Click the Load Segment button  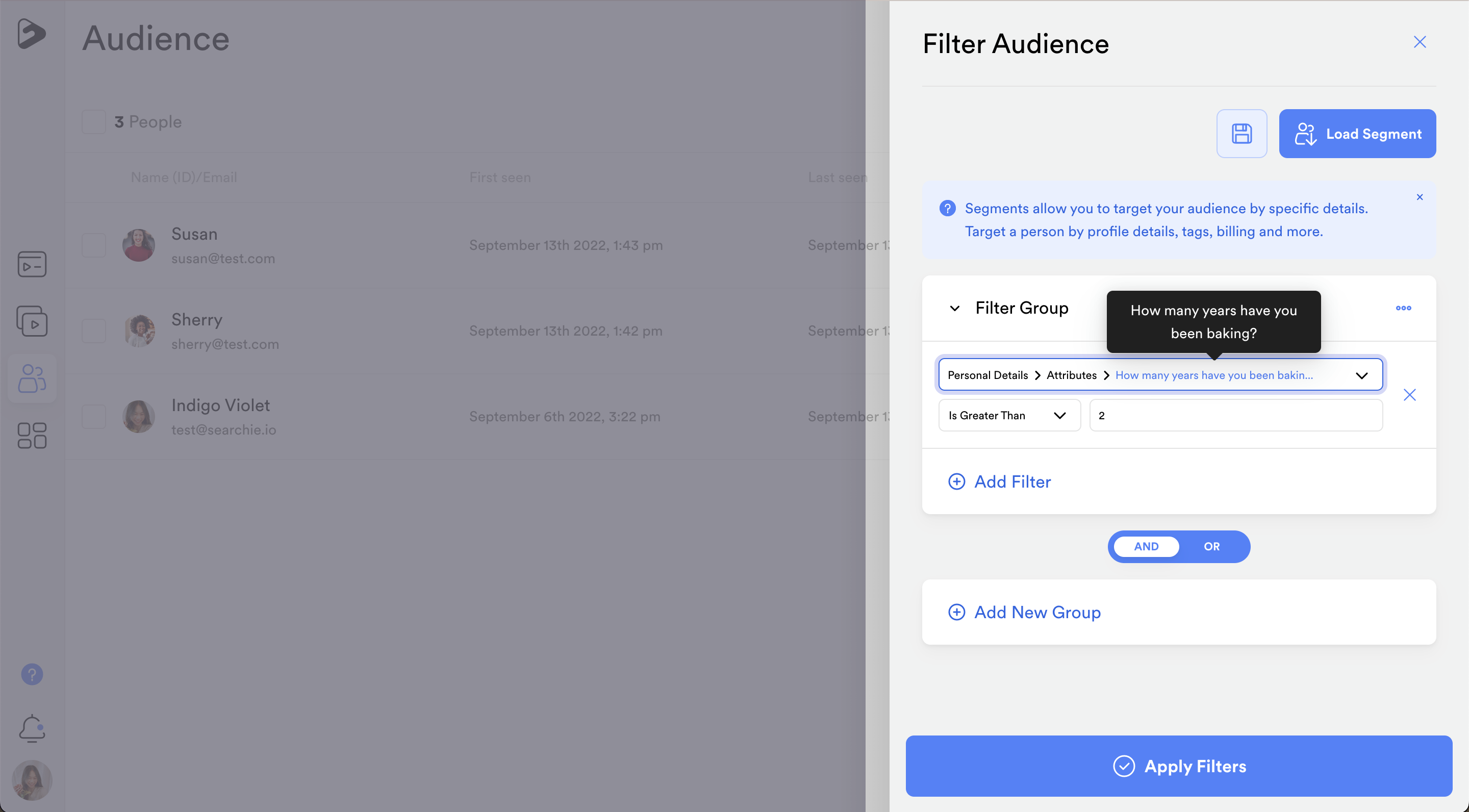(x=1357, y=134)
